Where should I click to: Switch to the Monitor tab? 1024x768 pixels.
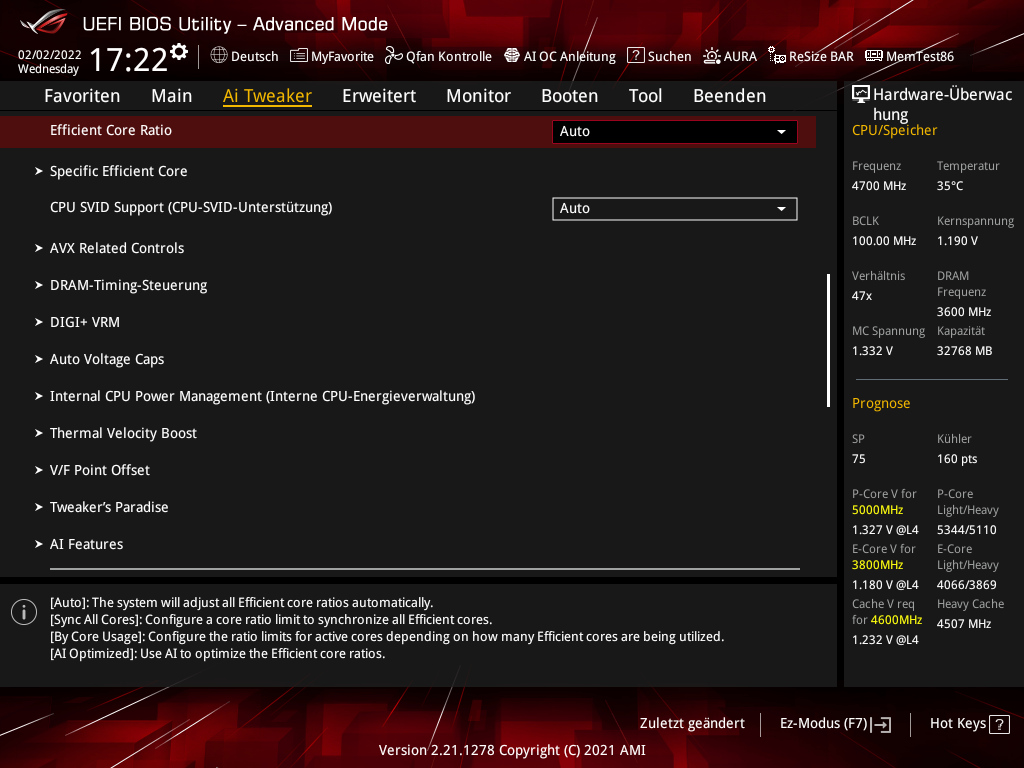[x=478, y=96]
